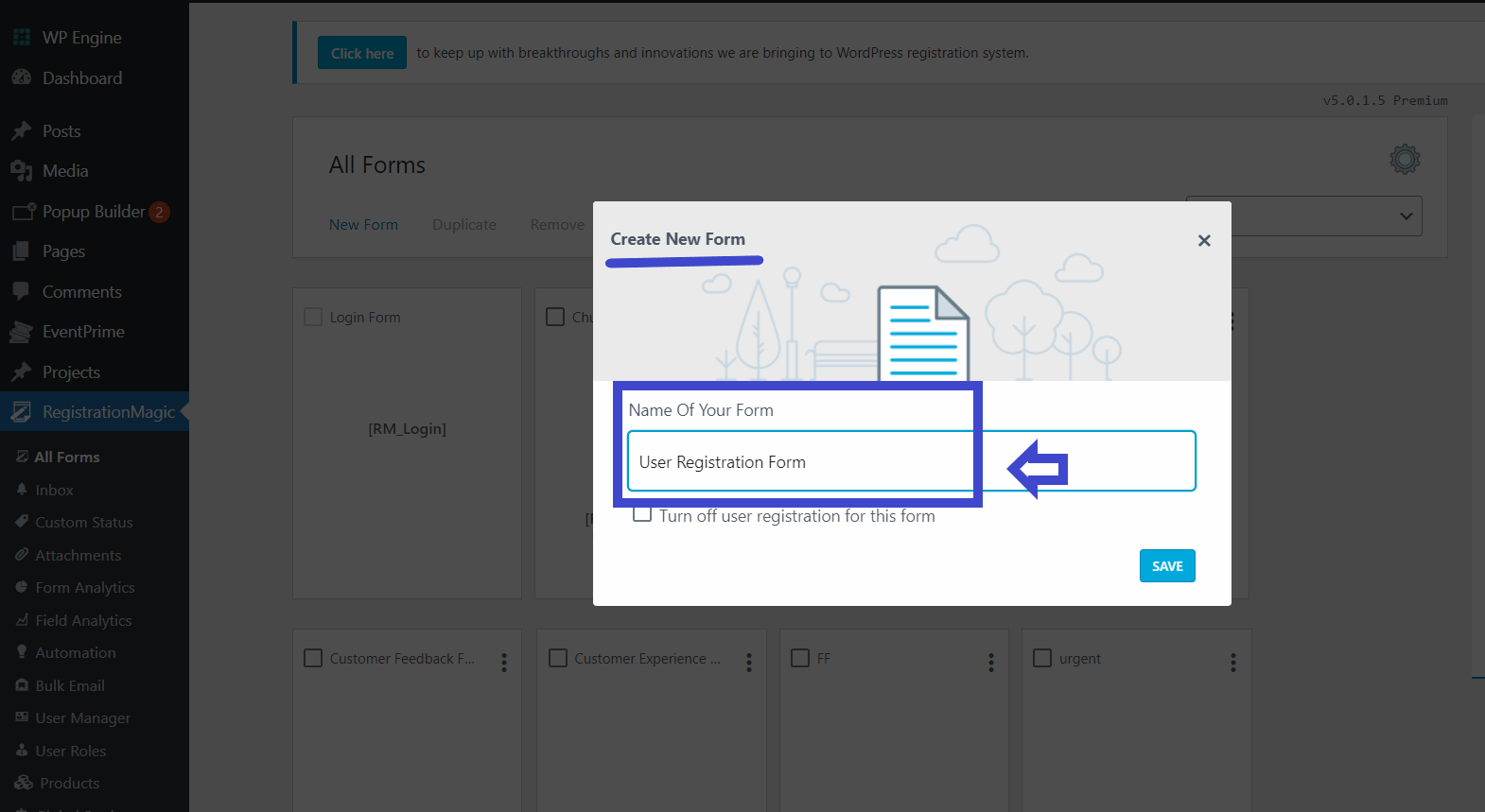Click the Products icon
The height and width of the screenshot is (812, 1485).
tap(24, 783)
